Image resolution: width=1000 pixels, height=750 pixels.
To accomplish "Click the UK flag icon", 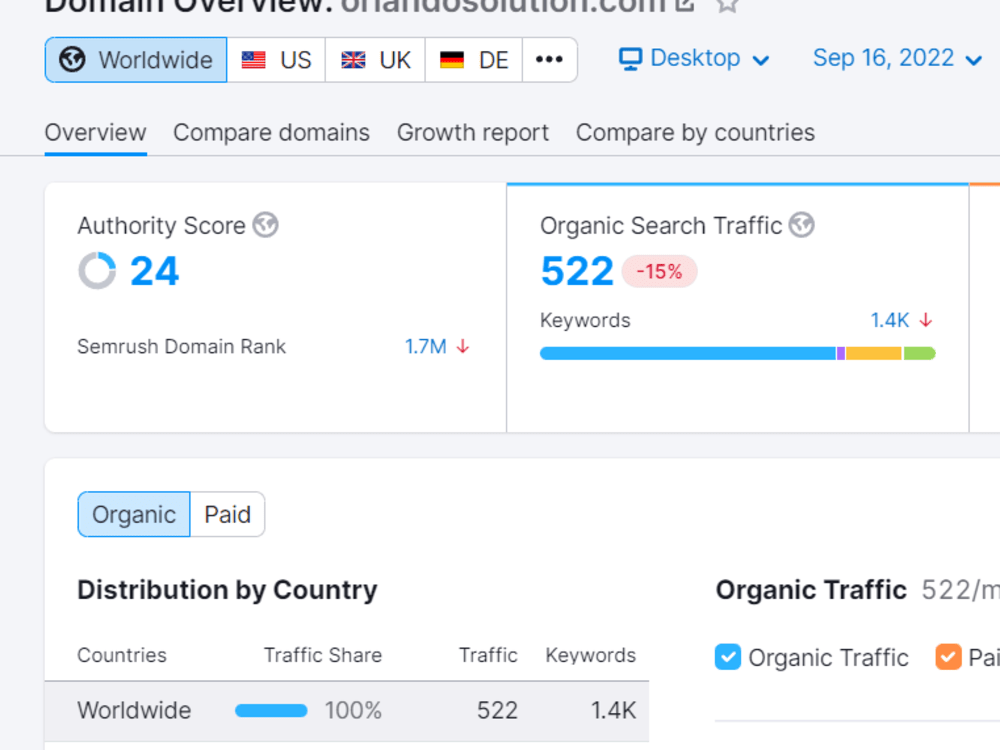I will [353, 60].
